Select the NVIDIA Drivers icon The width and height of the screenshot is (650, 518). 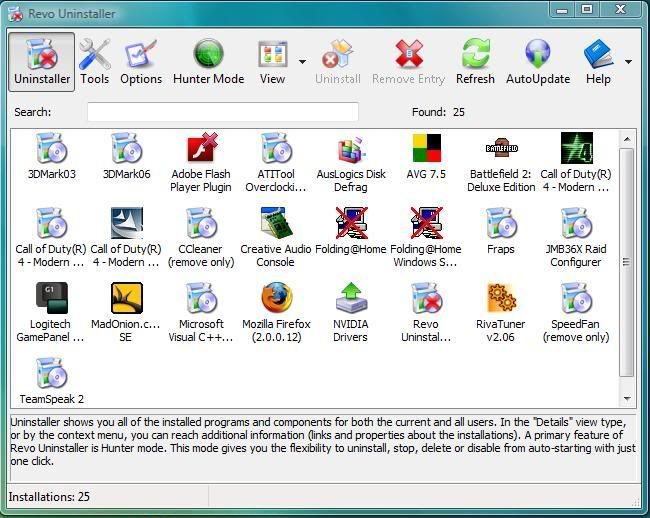pos(351,298)
